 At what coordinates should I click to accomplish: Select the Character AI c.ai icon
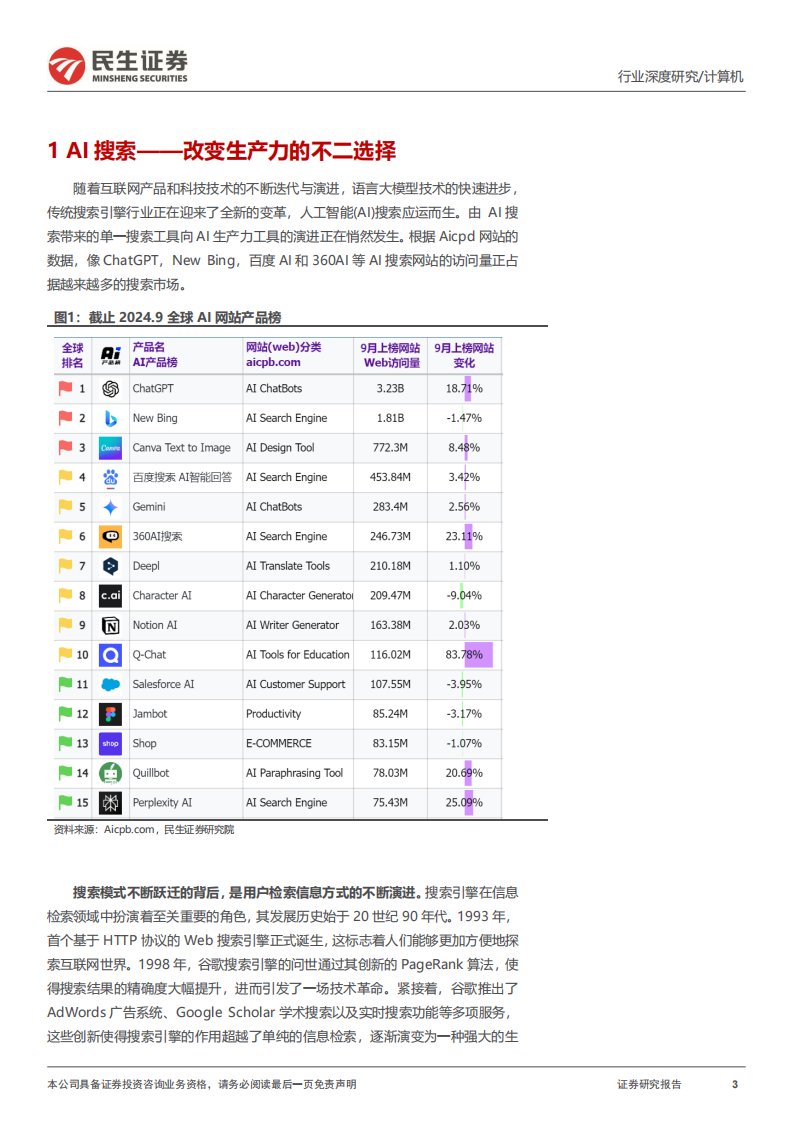coord(111,596)
